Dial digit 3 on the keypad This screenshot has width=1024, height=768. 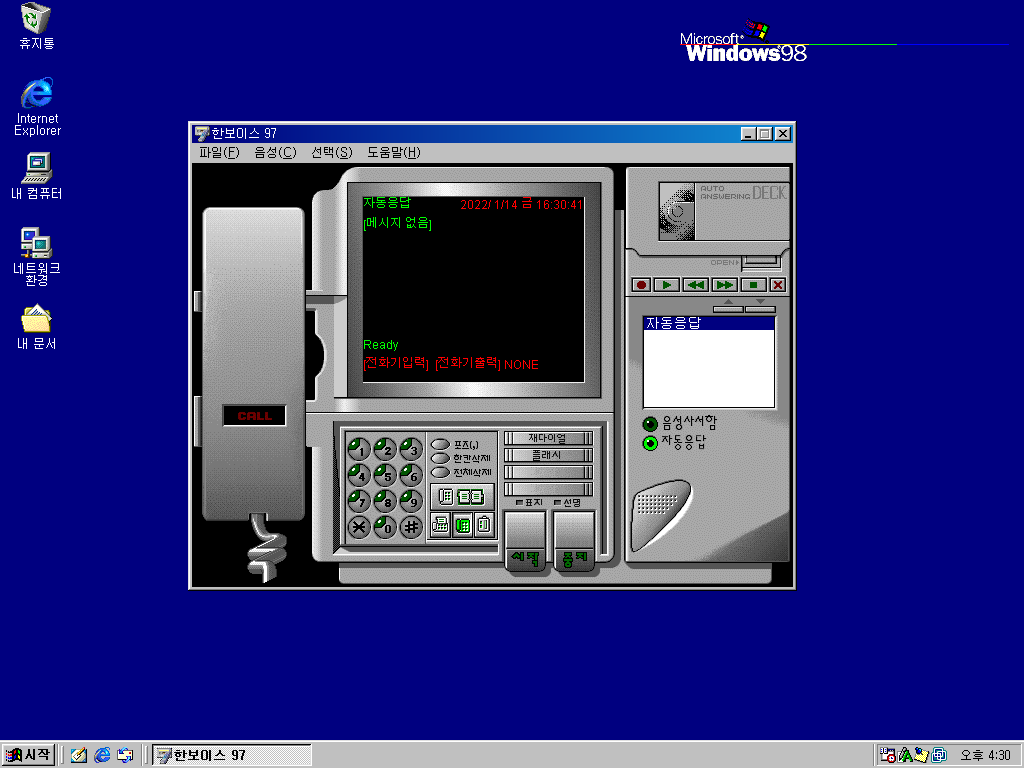411,449
